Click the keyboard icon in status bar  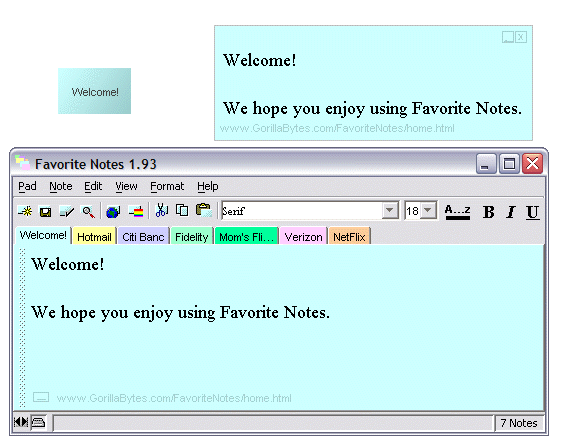38,422
